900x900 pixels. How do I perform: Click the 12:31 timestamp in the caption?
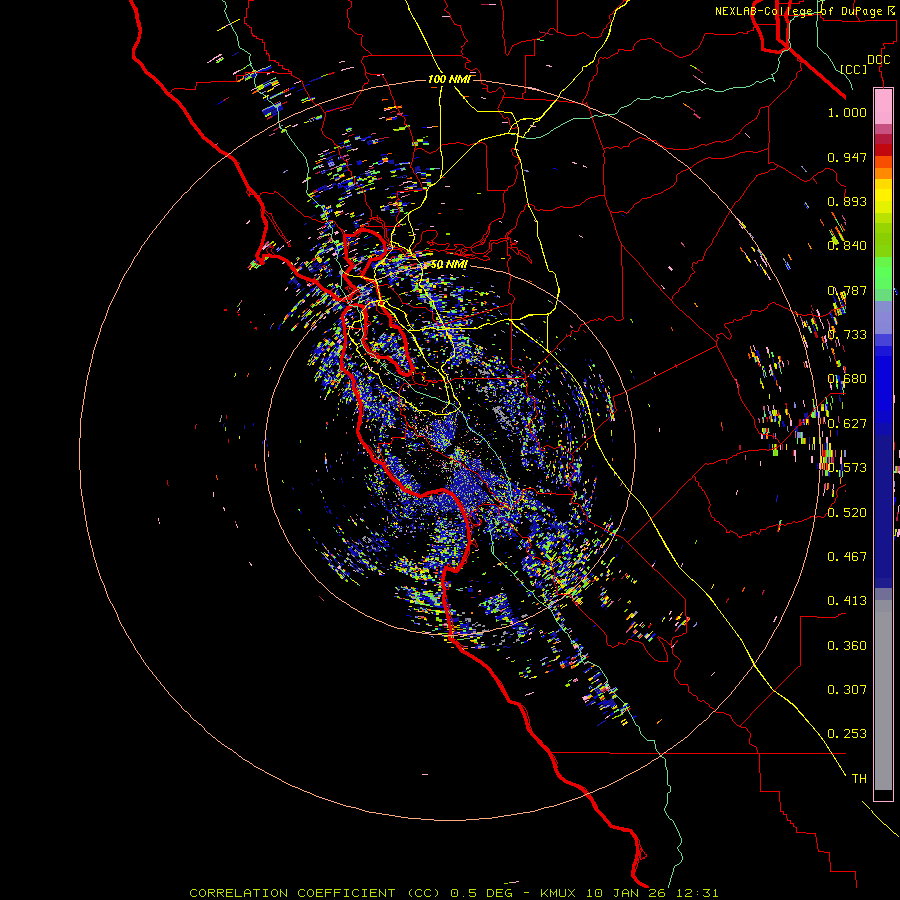[x=696, y=893]
